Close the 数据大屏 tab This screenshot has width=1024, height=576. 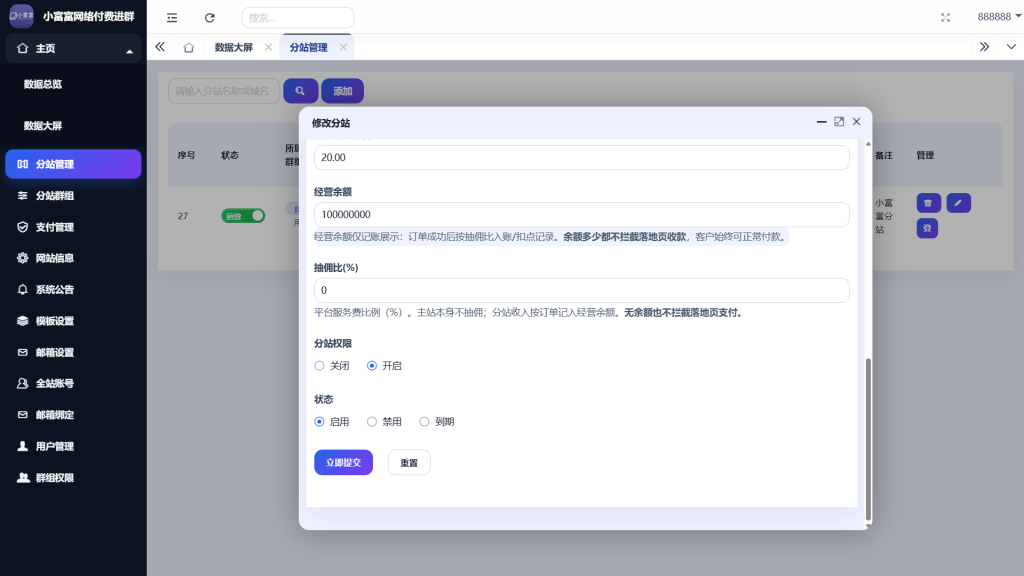[x=268, y=47]
